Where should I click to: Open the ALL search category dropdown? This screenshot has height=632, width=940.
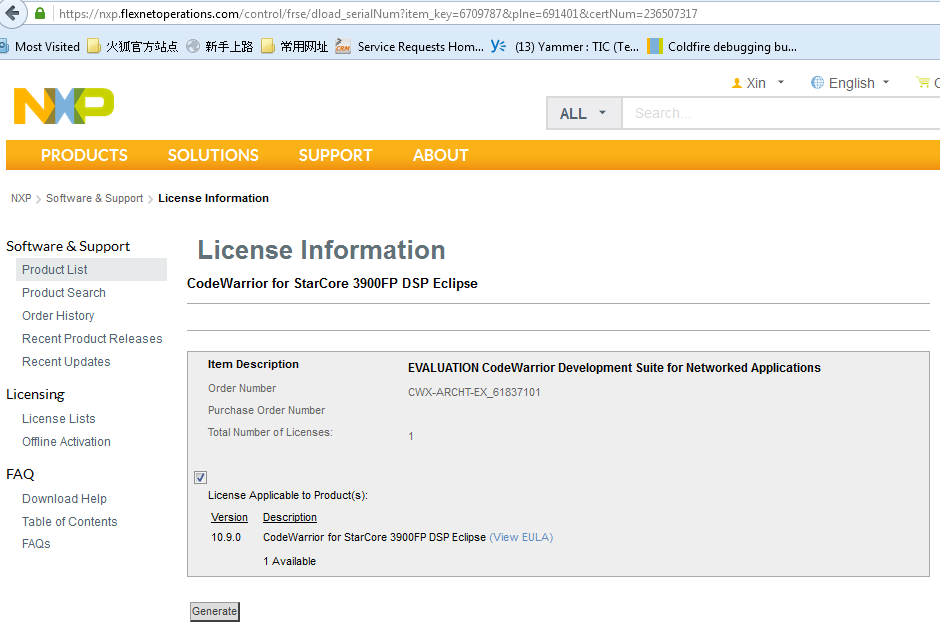584,113
